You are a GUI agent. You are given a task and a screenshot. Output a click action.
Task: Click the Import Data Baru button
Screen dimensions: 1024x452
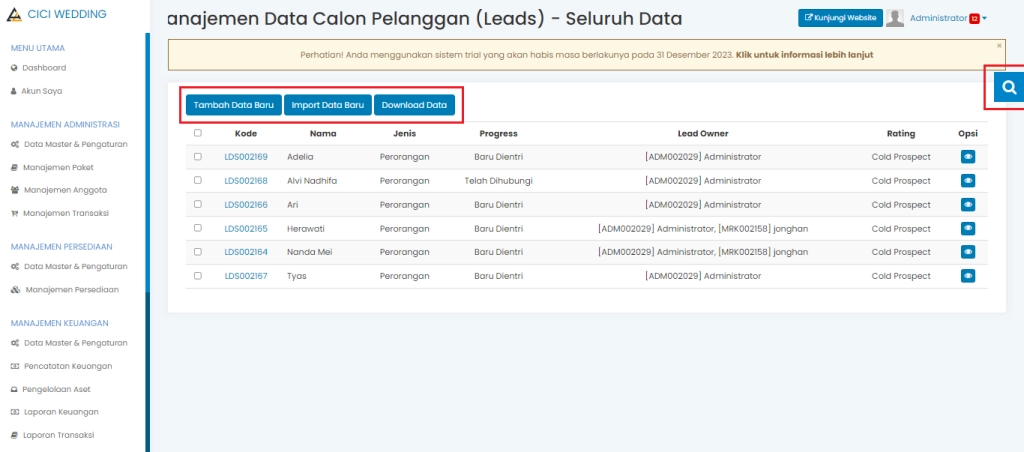pos(328,105)
